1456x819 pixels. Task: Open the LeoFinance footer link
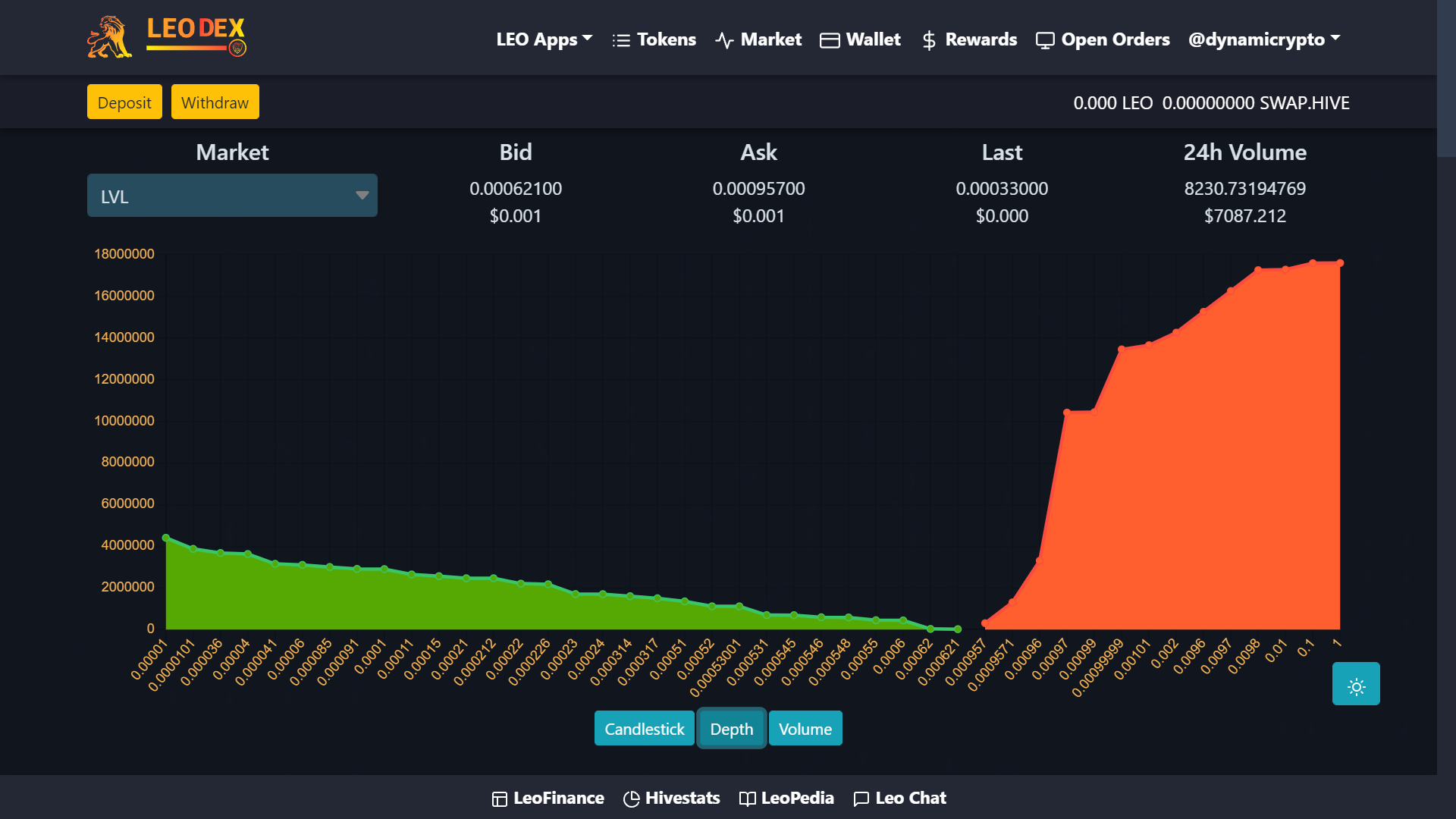click(548, 798)
